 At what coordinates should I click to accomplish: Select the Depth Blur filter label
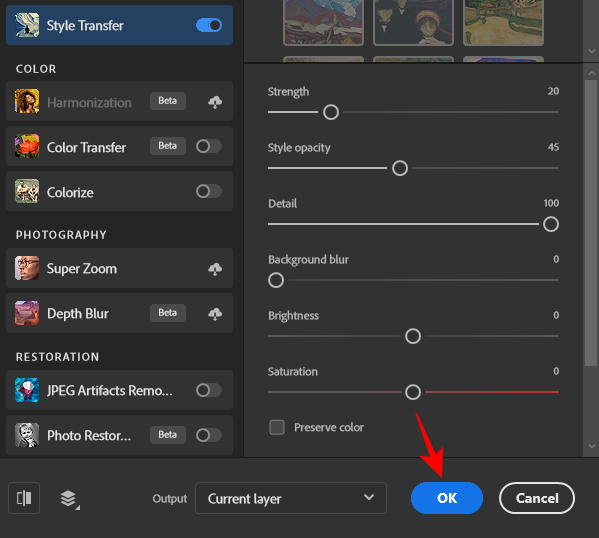[x=78, y=314]
